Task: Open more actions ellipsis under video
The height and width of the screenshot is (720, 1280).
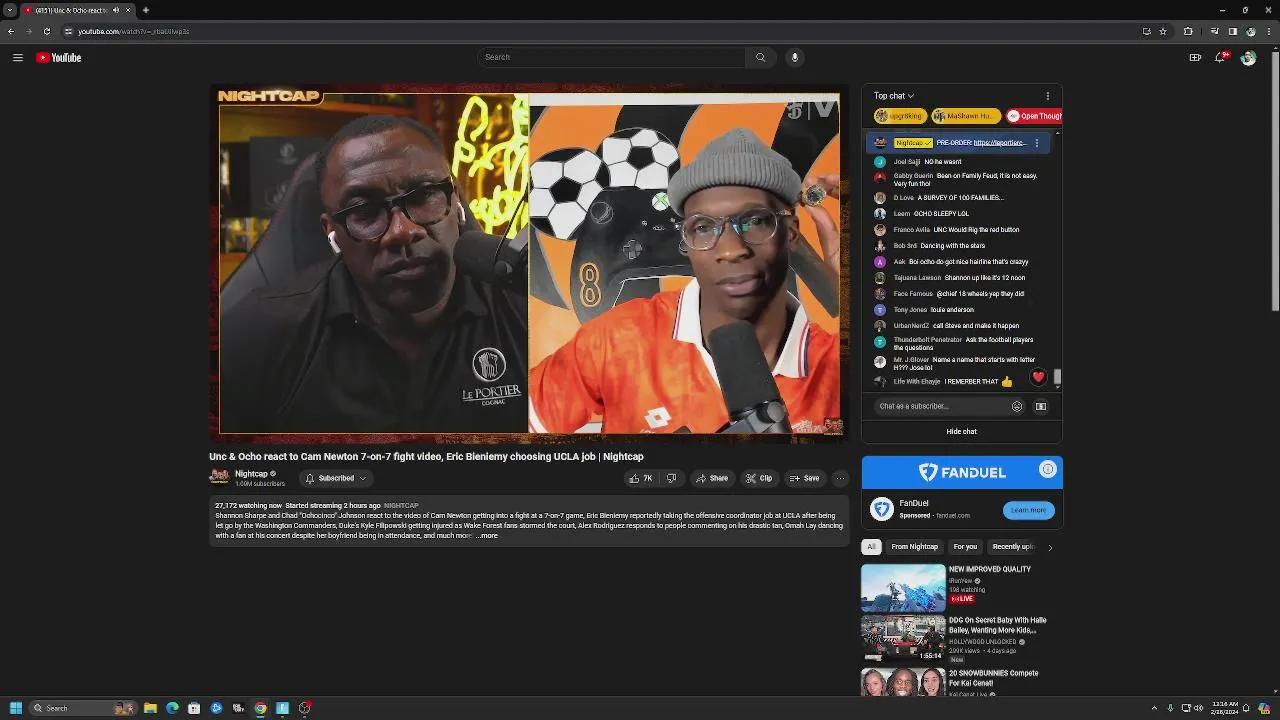Action: pos(840,478)
